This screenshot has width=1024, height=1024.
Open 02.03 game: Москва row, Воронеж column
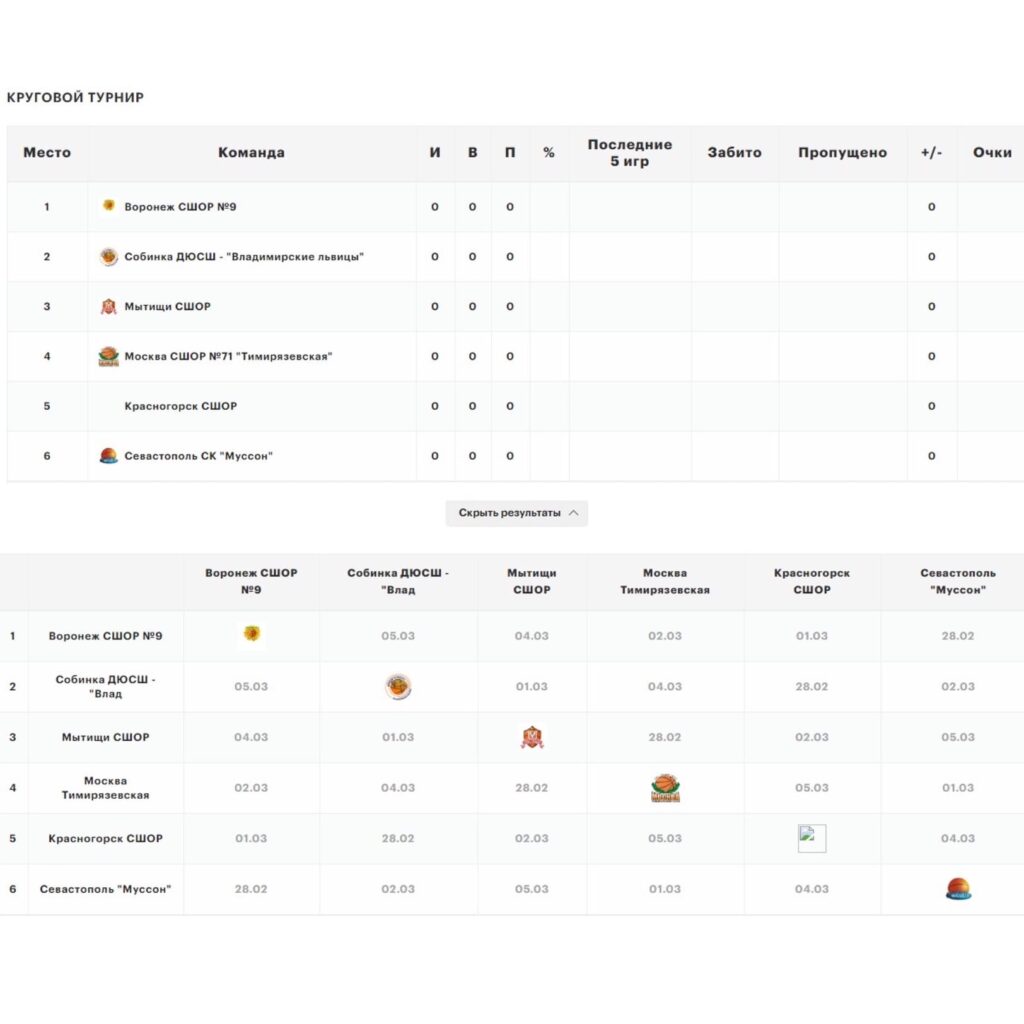[x=251, y=788]
